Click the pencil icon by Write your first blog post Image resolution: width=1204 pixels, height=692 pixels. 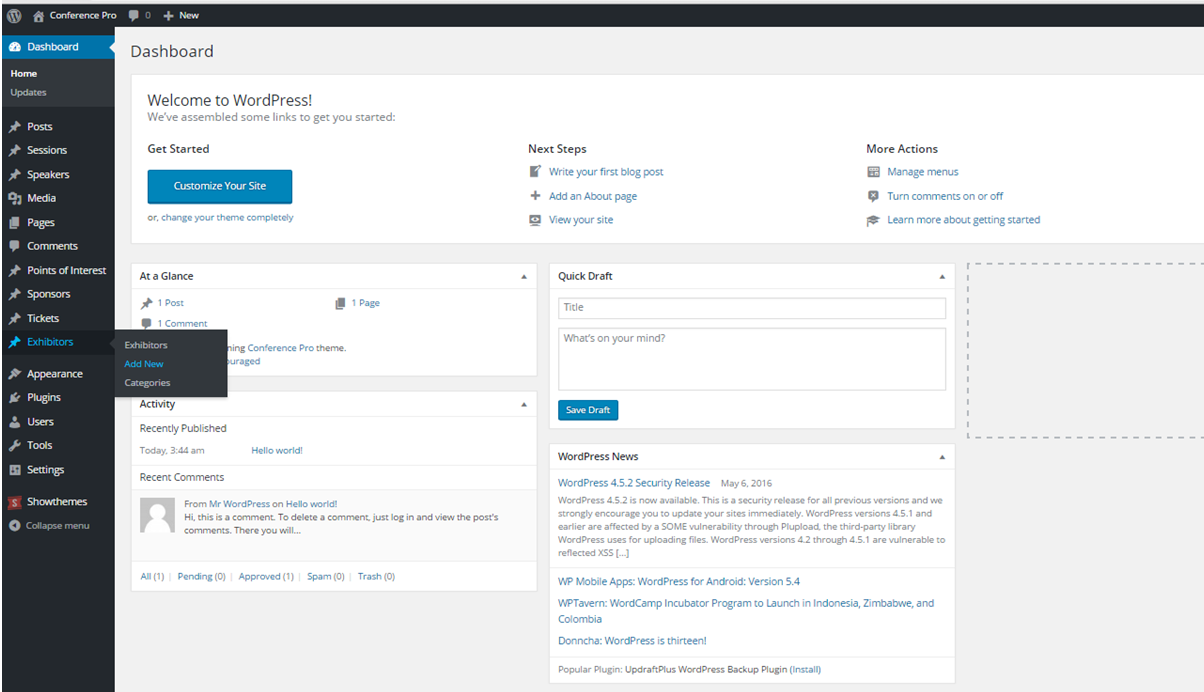tap(535, 172)
